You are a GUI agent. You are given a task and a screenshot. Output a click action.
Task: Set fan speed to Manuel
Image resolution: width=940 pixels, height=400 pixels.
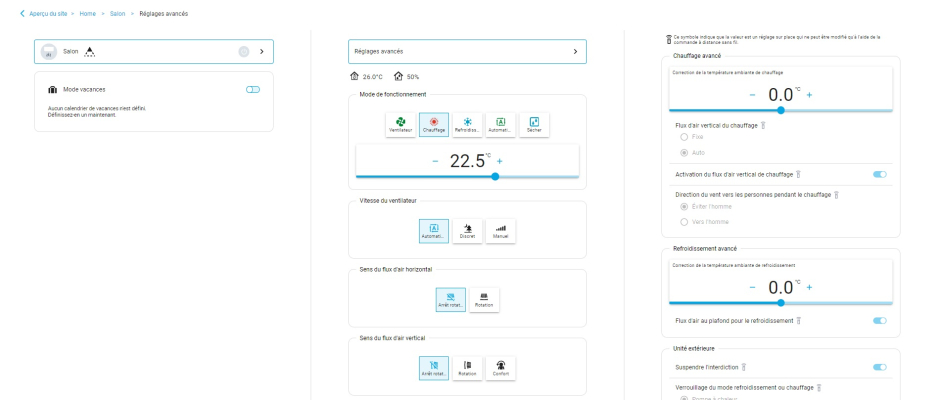click(x=501, y=231)
